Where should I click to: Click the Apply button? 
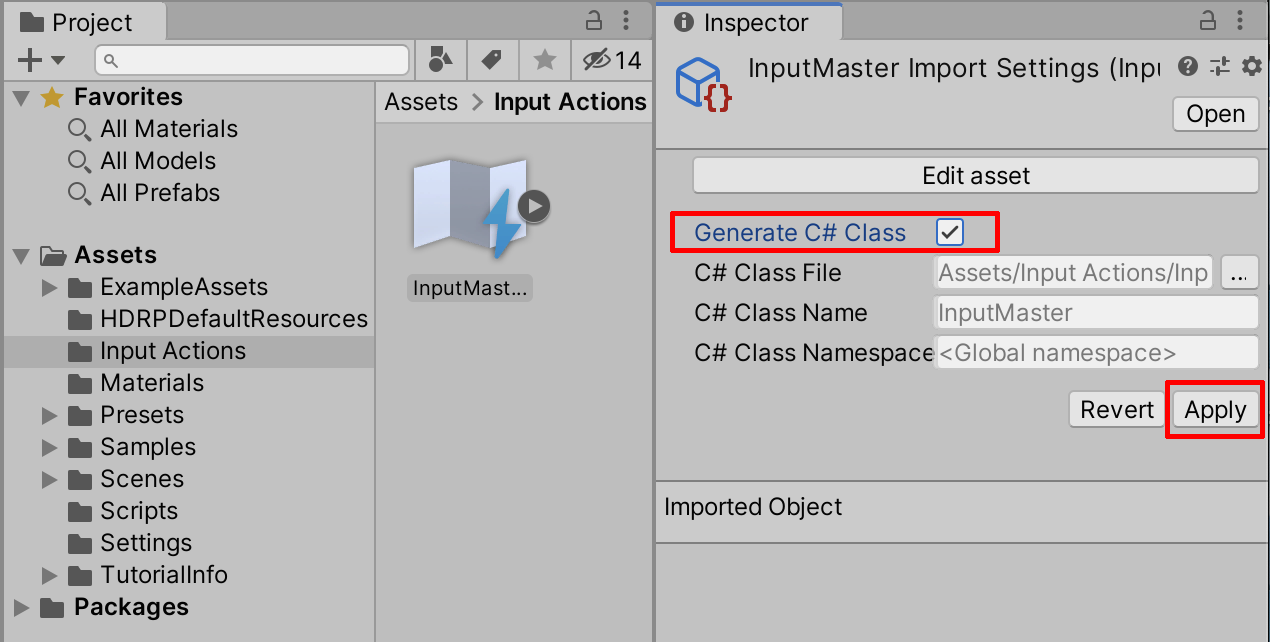(x=1215, y=410)
